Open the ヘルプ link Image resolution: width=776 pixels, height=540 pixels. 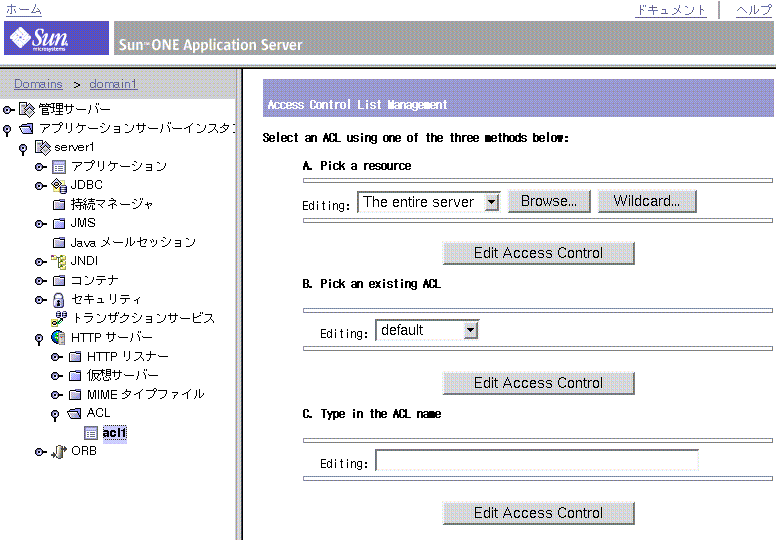(x=754, y=10)
